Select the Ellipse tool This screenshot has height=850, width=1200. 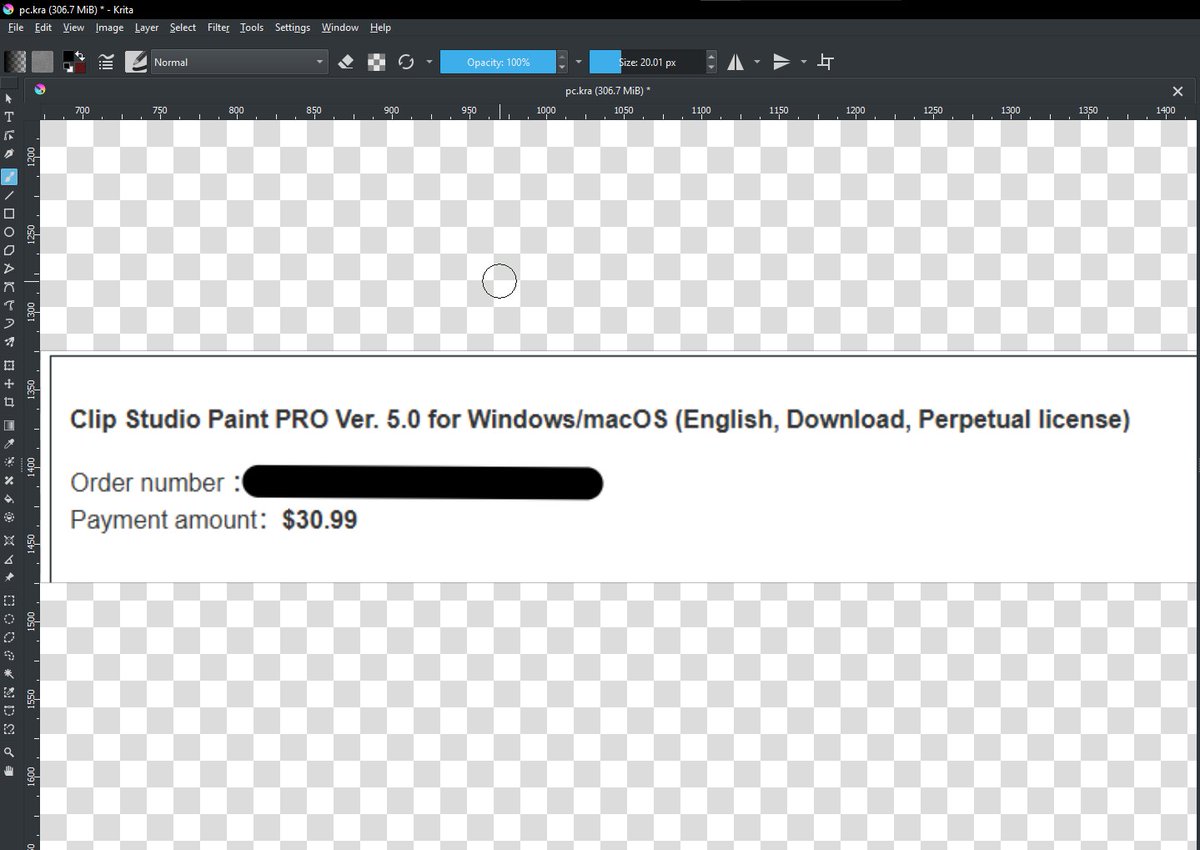[x=9, y=232]
